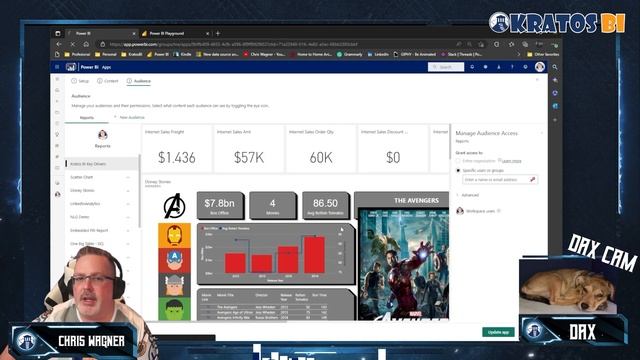Open the Power BI app launcher waffle icon
Screen dimensions: 640x360
coord(57,67)
